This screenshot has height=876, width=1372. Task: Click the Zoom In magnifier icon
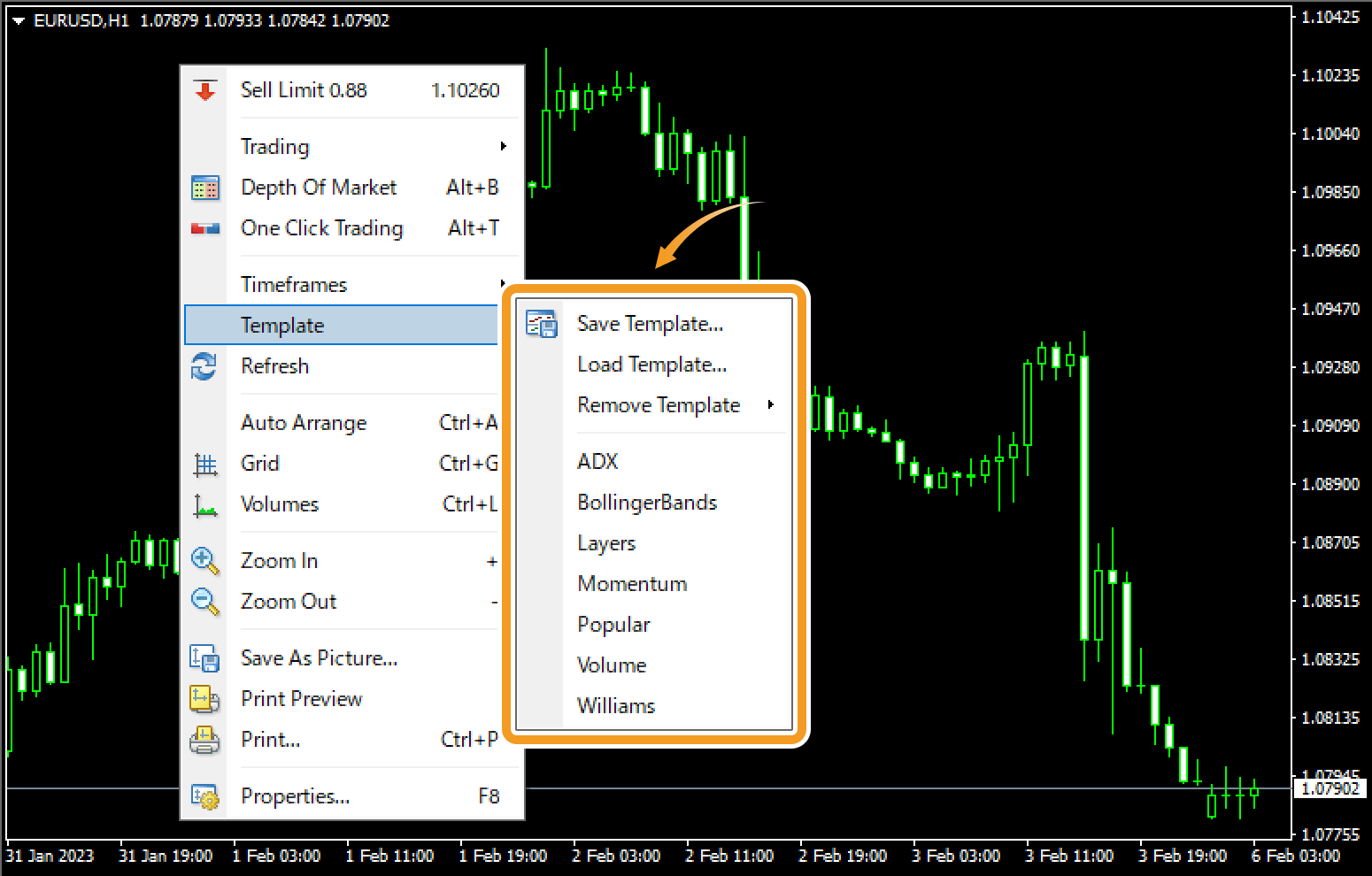205,561
